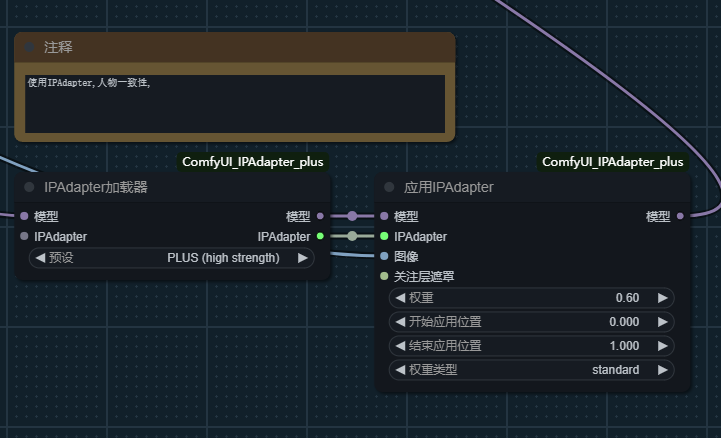
Task: Increase 开始应用位置 with right arrow
Action: (663, 322)
